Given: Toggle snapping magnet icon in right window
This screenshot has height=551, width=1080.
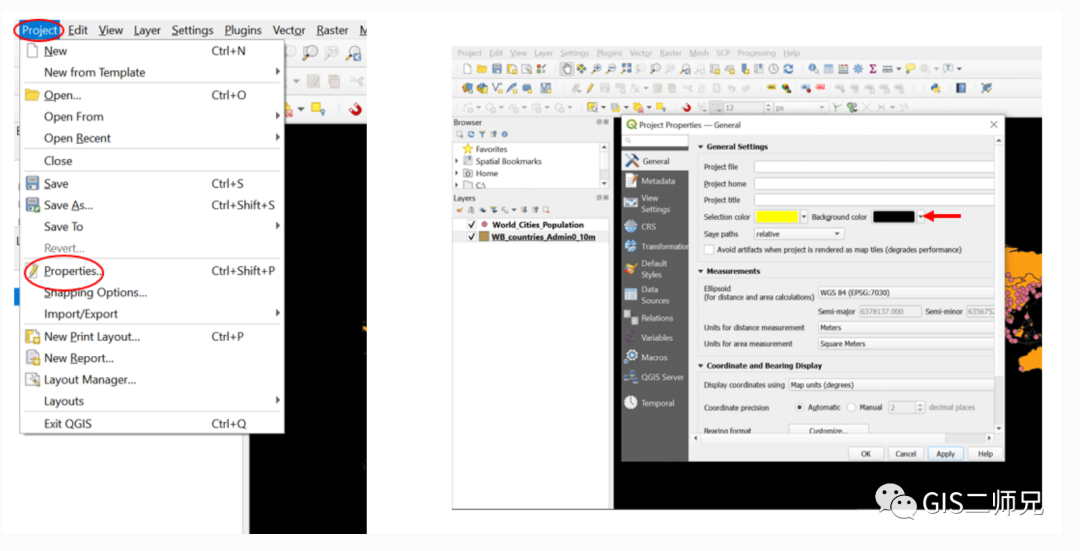Looking at the screenshot, I should pos(686,108).
